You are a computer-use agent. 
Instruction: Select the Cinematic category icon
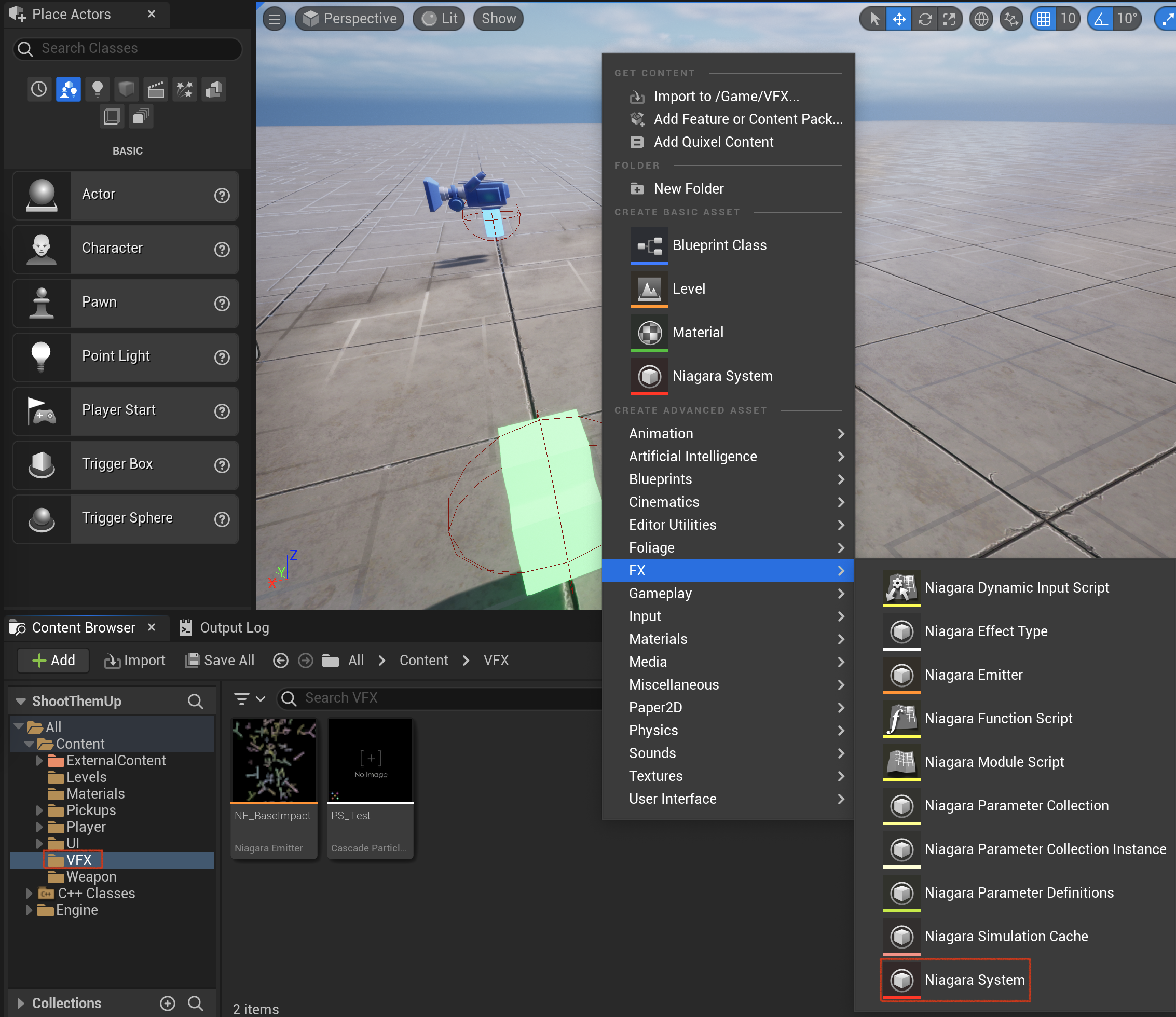pos(156,89)
